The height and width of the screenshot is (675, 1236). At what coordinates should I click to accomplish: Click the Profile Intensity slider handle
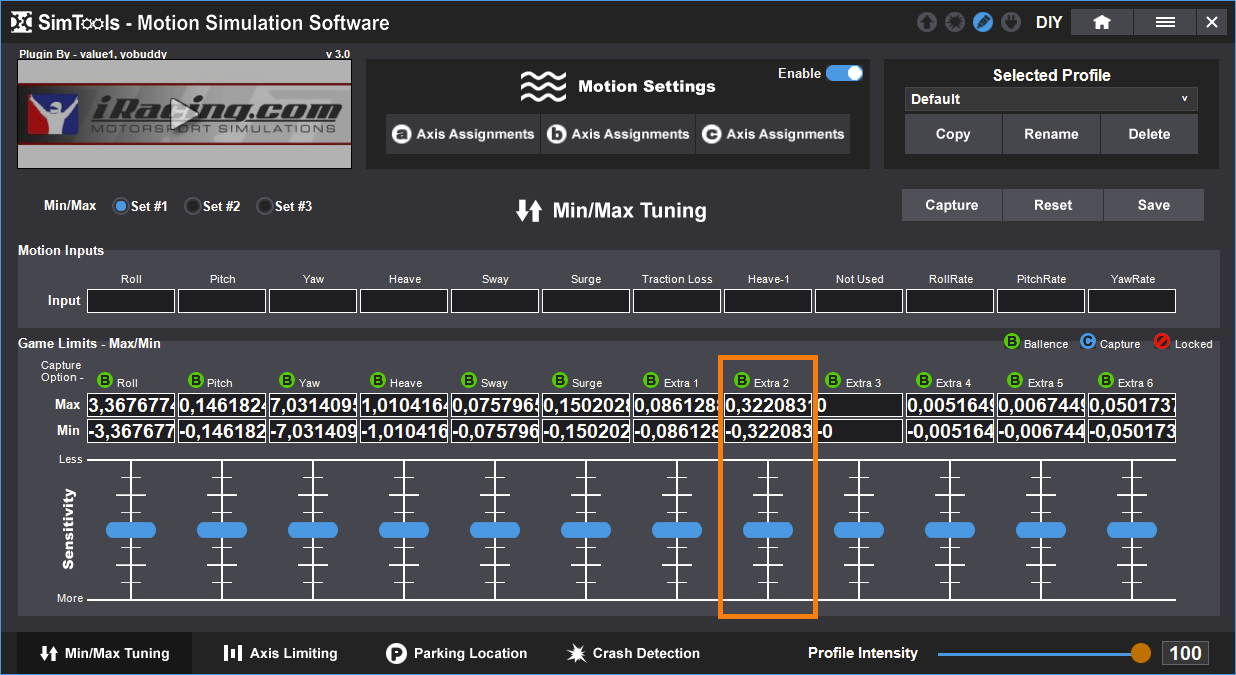pos(1141,654)
